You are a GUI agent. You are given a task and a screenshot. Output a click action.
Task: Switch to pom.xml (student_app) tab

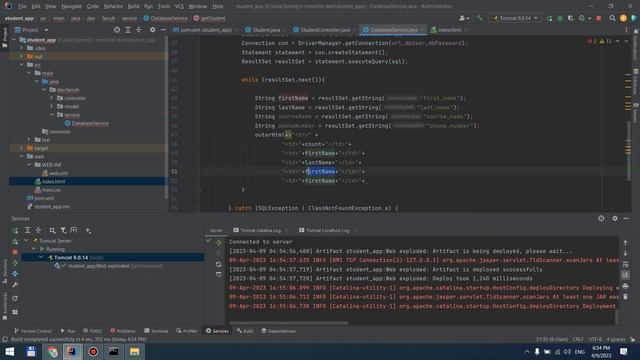tap(203, 30)
